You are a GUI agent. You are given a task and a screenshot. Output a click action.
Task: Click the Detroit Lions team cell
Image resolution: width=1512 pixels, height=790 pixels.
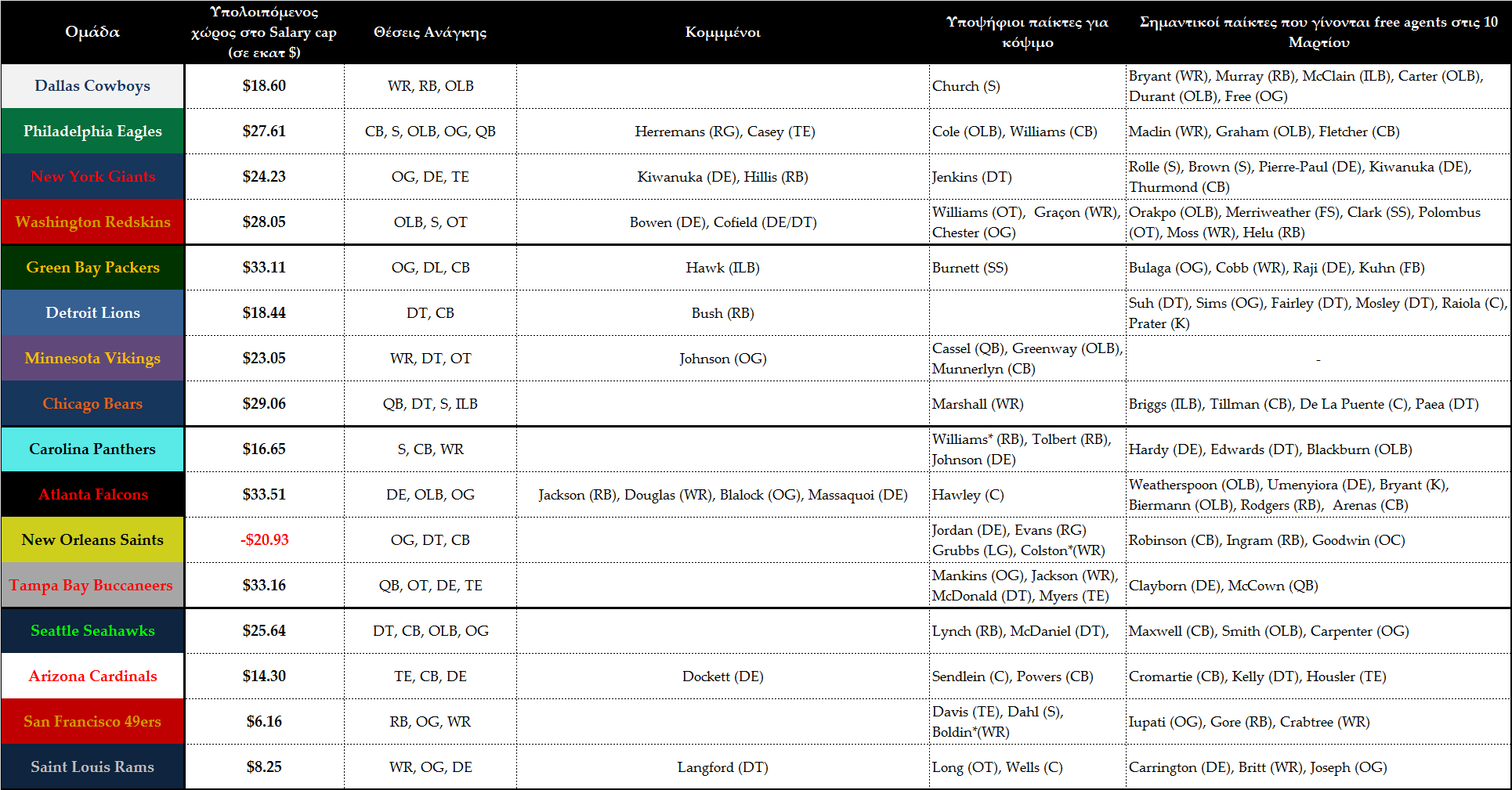click(x=92, y=313)
